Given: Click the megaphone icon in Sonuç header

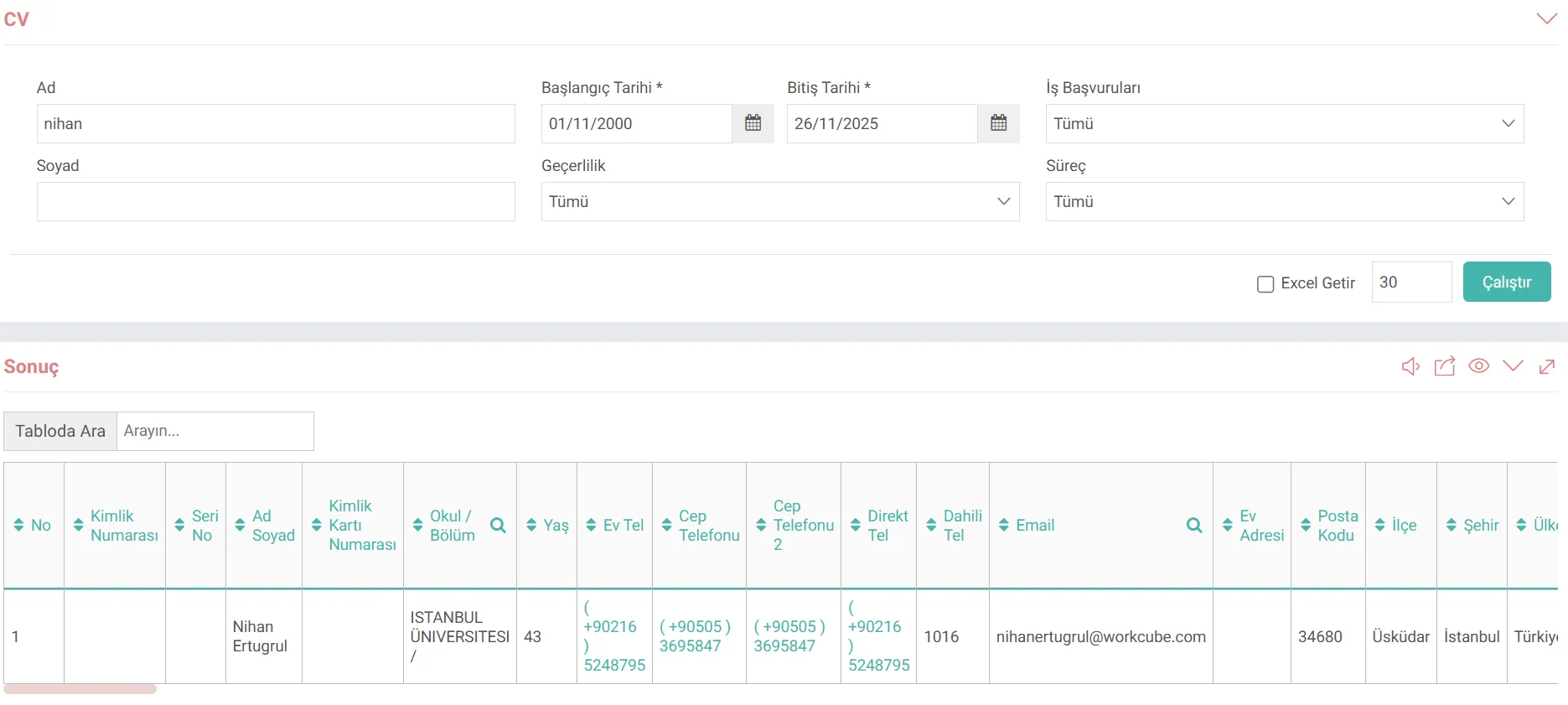Looking at the screenshot, I should (1410, 366).
